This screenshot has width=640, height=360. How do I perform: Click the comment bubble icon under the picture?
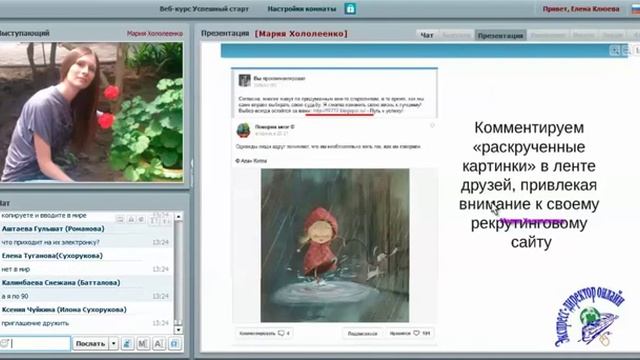click(x=281, y=333)
